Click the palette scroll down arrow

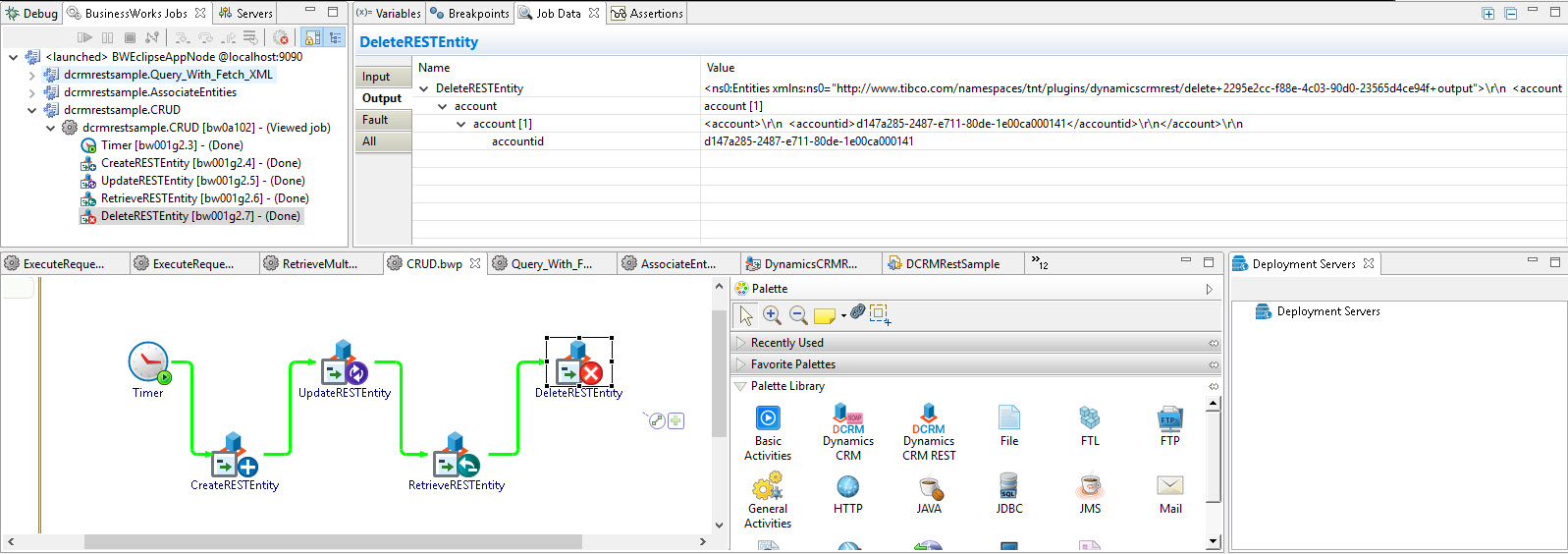click(x=1214, y=540)
